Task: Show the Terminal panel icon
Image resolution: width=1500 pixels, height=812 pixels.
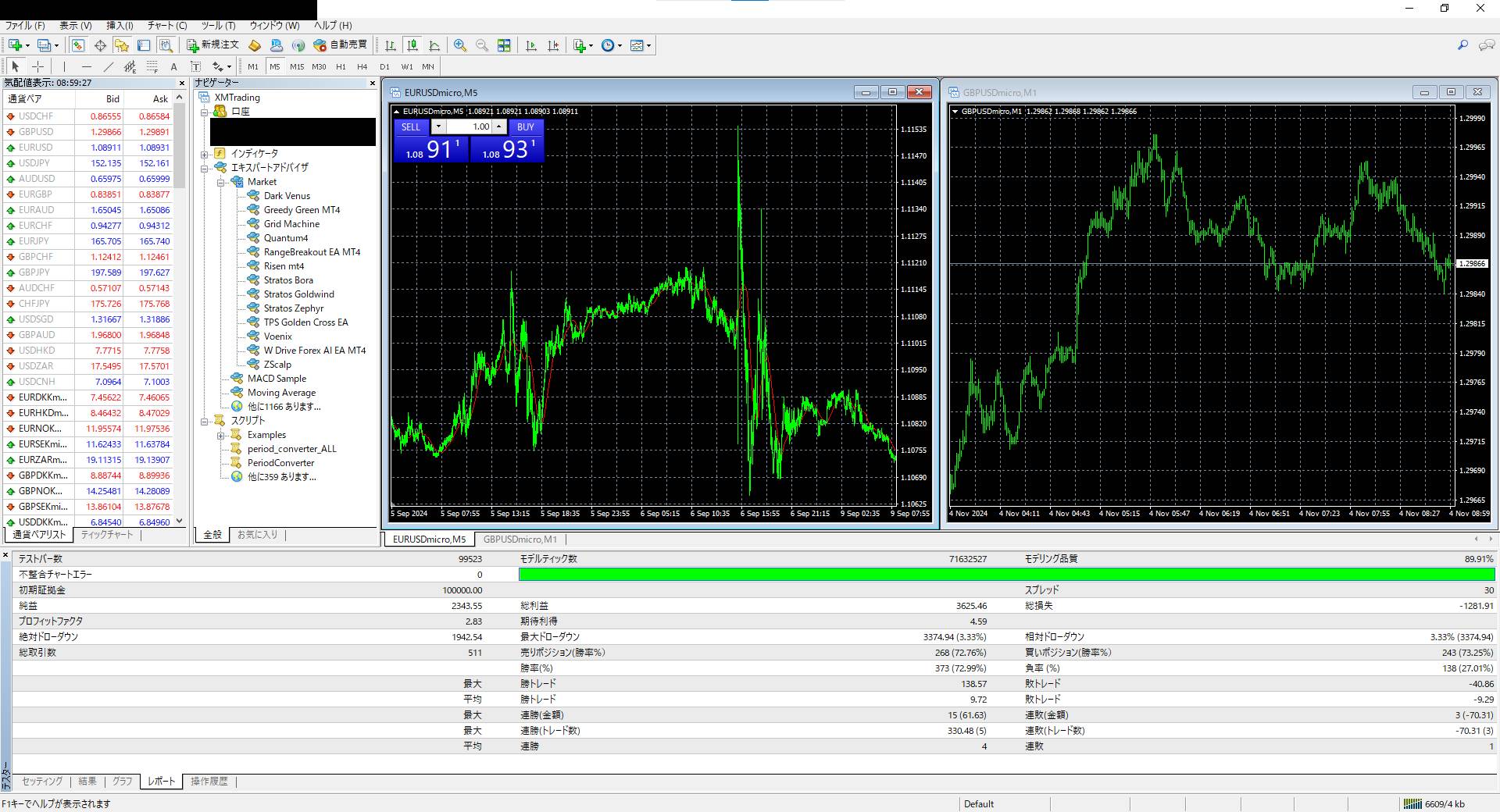Action: [x=144, y=45]
